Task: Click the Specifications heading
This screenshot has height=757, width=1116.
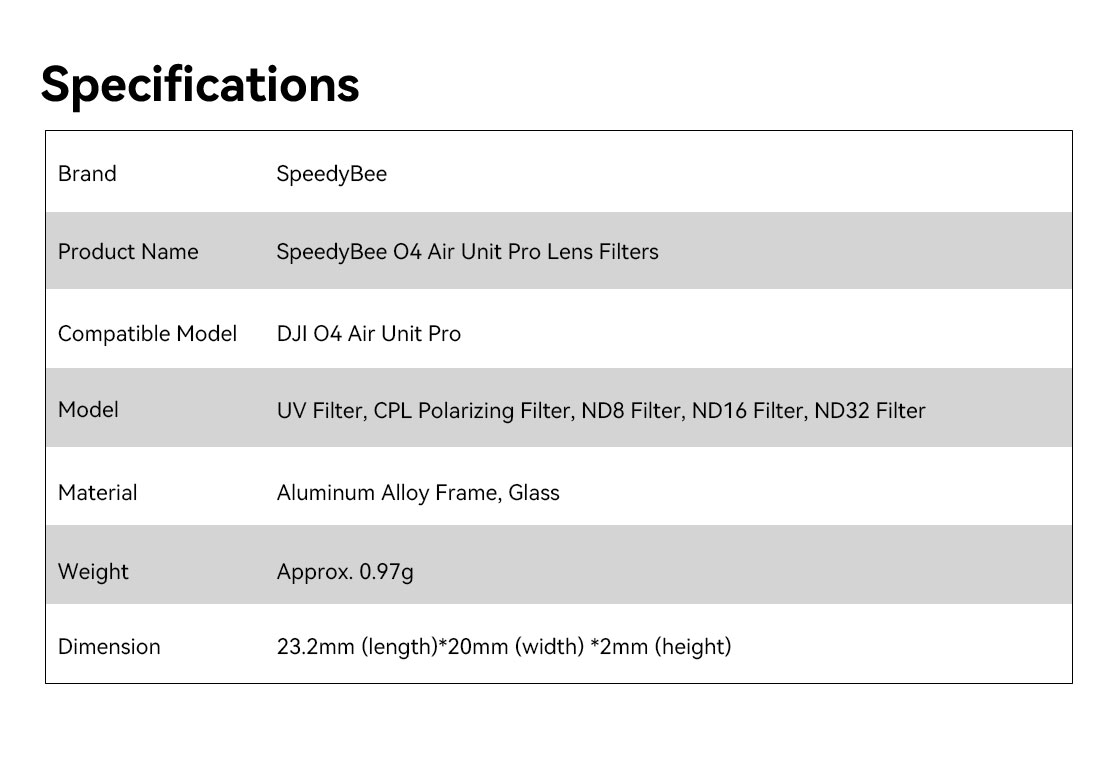Action: click(x=200, y=84)
